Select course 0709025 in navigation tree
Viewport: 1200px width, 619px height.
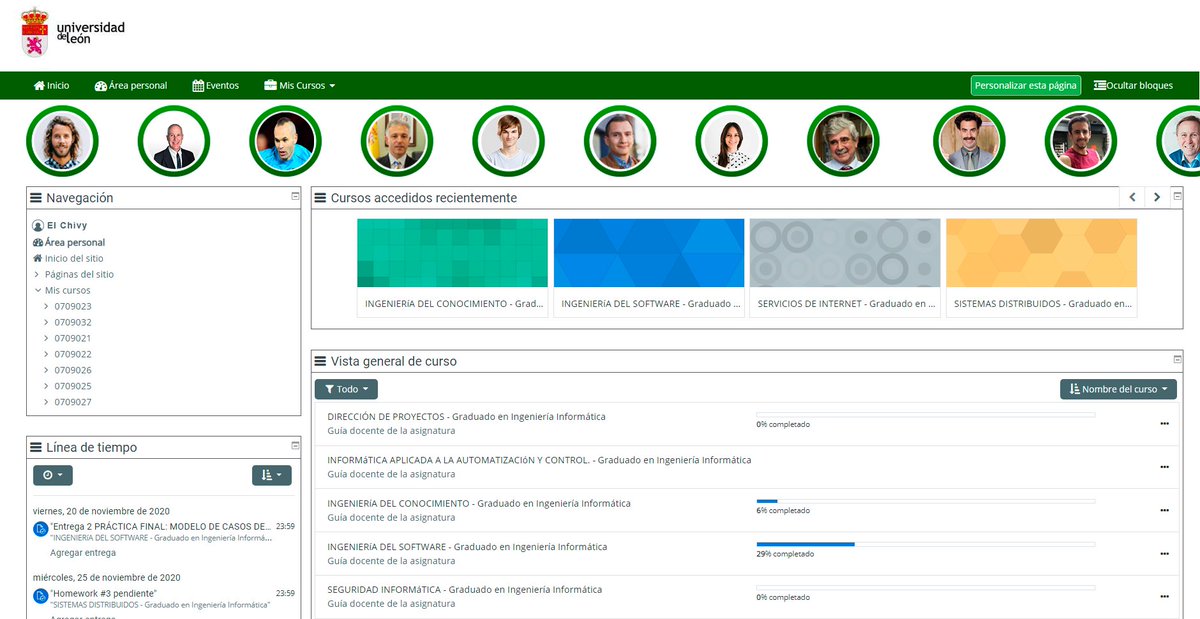(x=73, y=386)
